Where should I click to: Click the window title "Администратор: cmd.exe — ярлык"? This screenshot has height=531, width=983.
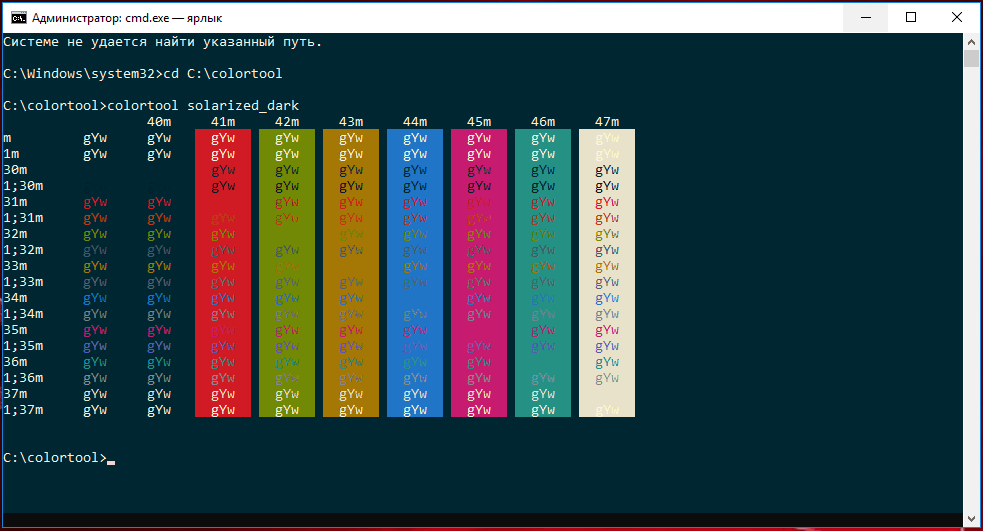[x=127, y=18]
